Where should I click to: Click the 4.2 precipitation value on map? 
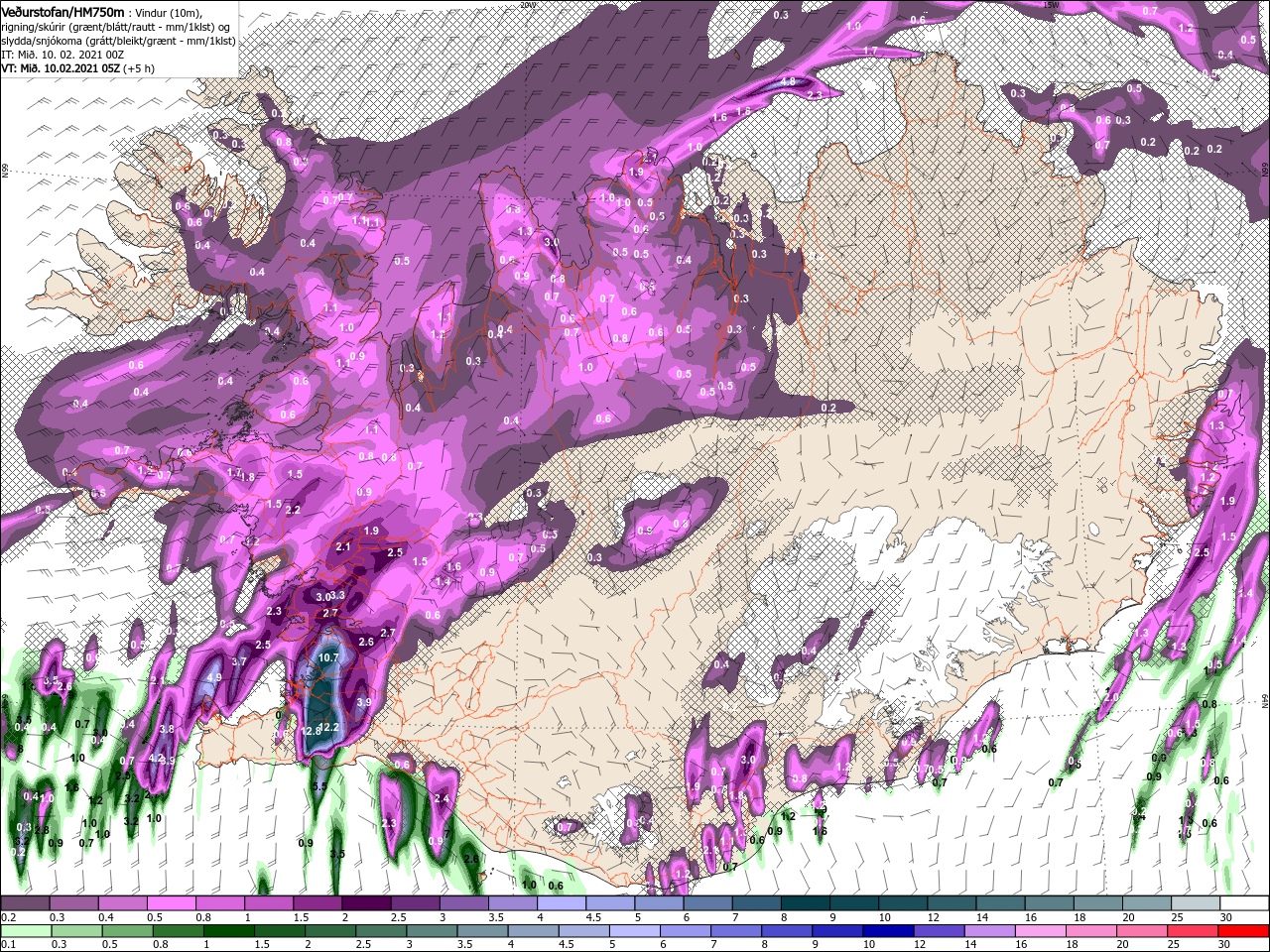pyautogui.click(x=156, y=758)
